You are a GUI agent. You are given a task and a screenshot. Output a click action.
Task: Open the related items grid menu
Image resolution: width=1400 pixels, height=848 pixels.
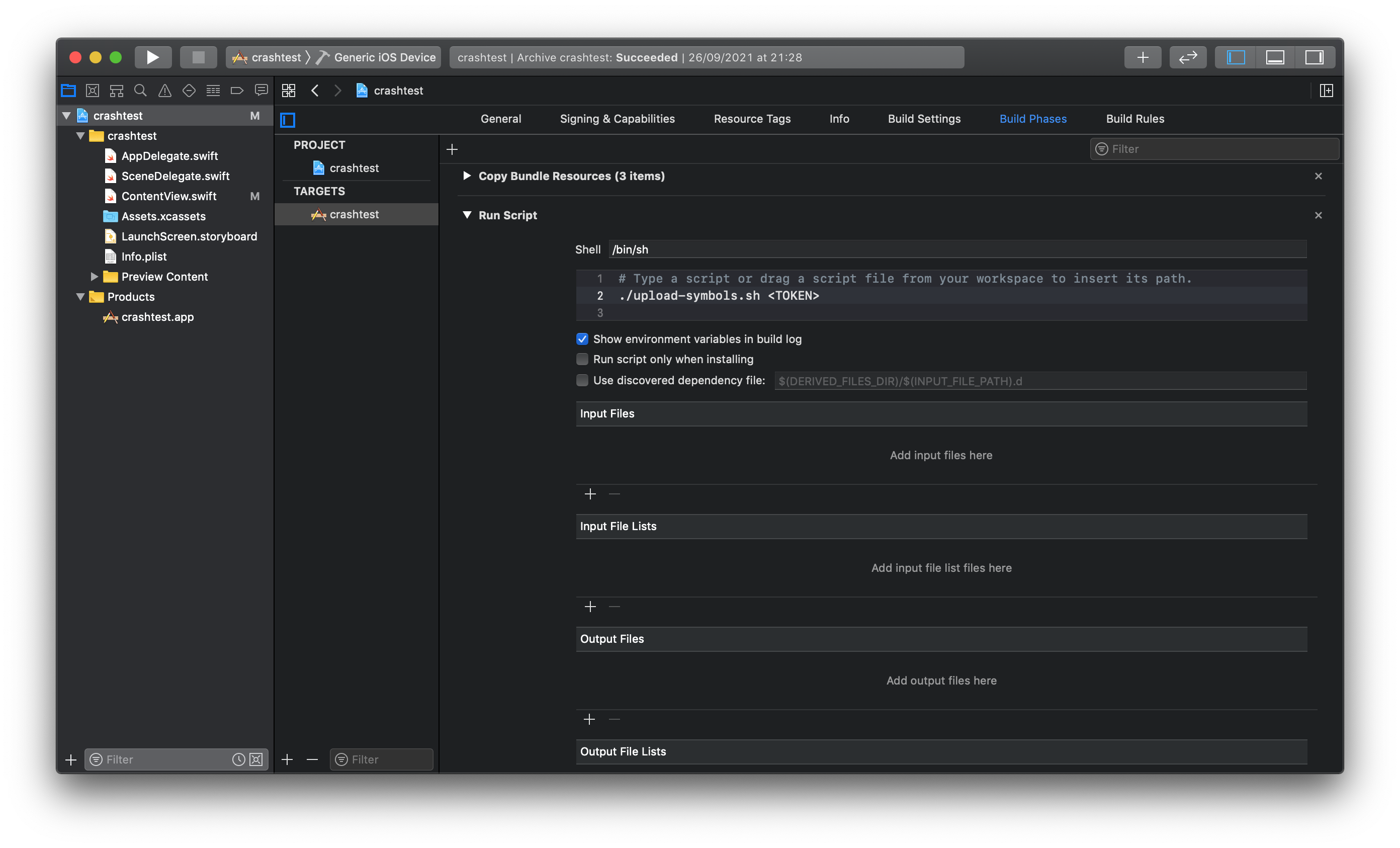289,91
